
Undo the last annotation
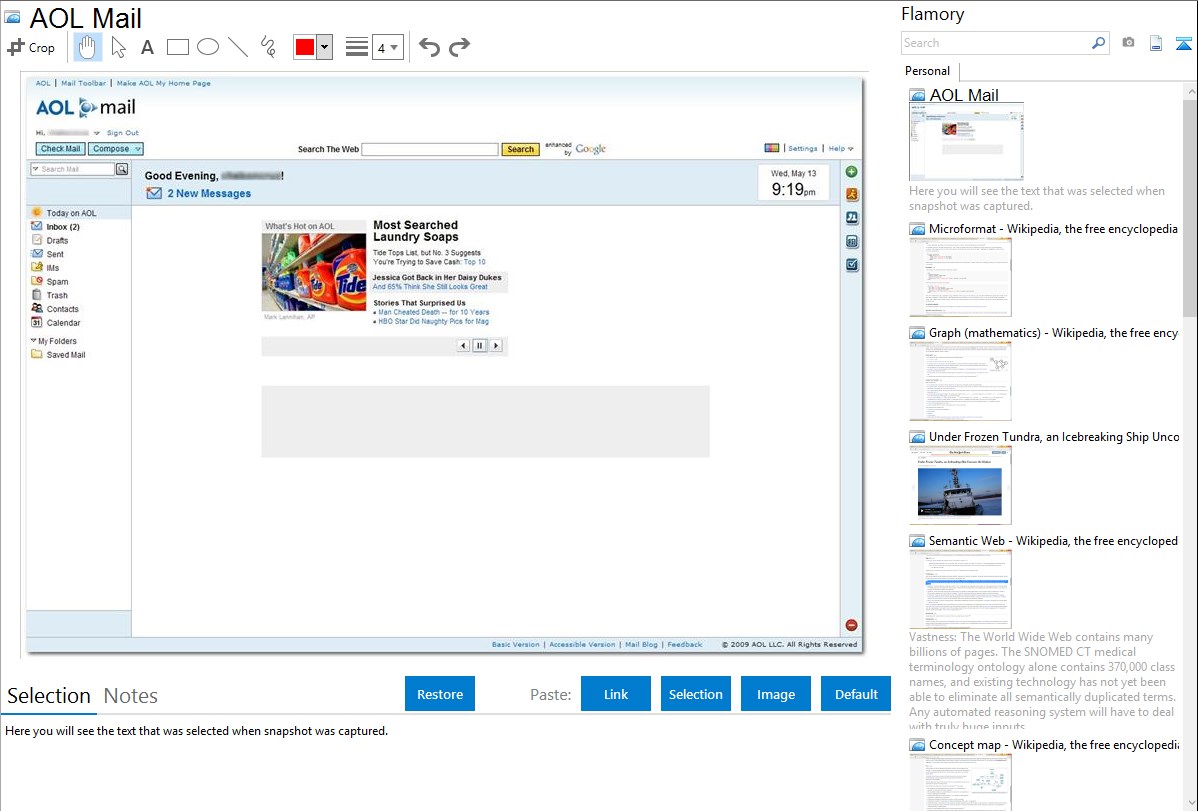pyautogui.click(x=429, y=47)
